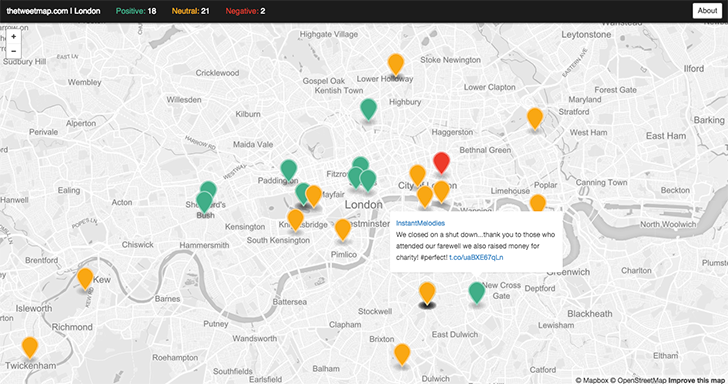Viewport: 728px width, 384px height.
Task: Select orange marker above Stockwell with dark shadow
Action: point(427,293)
